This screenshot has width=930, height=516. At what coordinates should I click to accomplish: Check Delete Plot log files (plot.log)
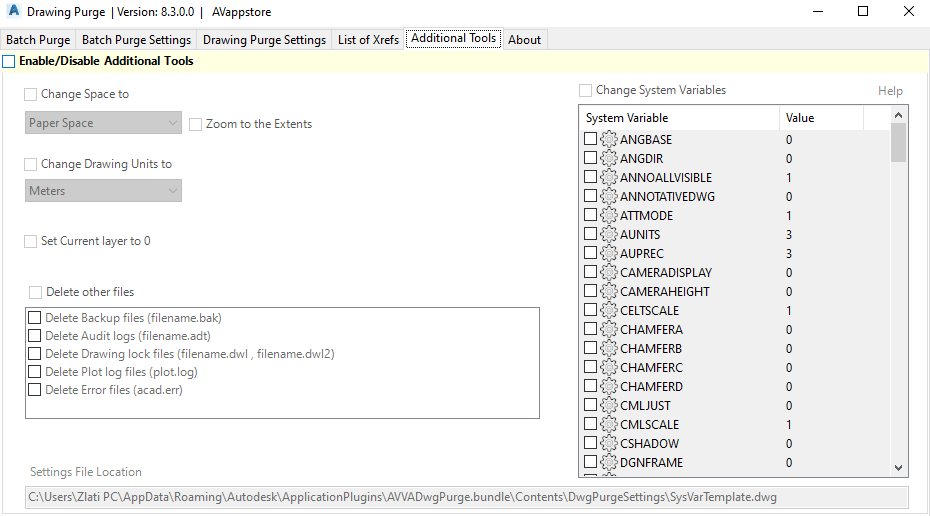(x=34, y=372)
